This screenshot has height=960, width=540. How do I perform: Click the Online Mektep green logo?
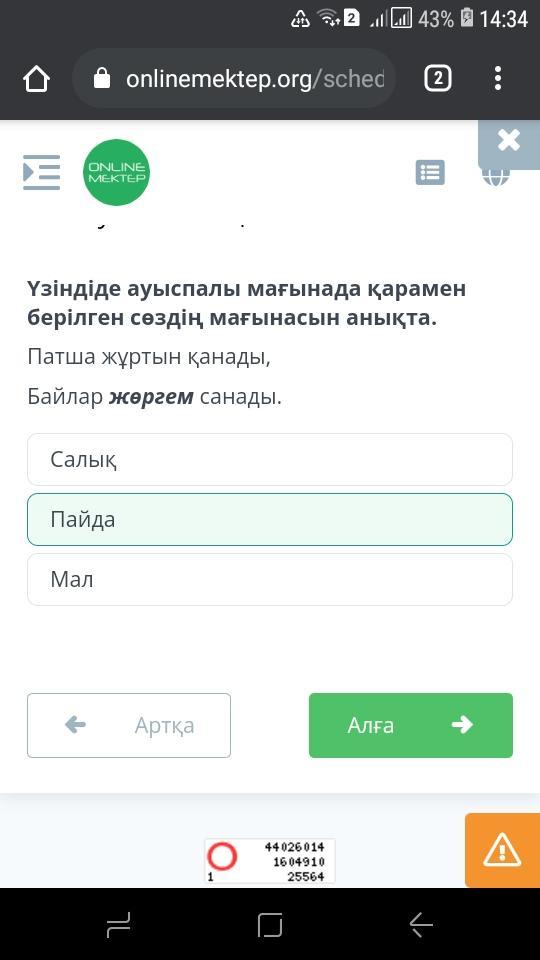point(116,173)
